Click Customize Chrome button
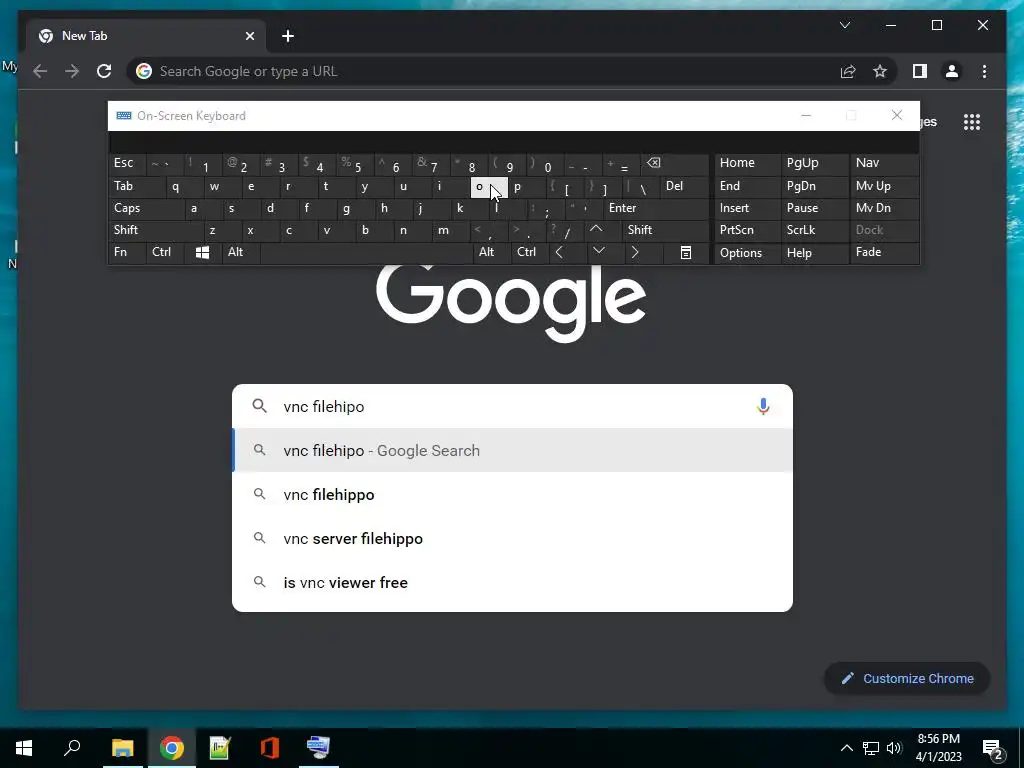The image size is (1024, 768). point(907,679)
